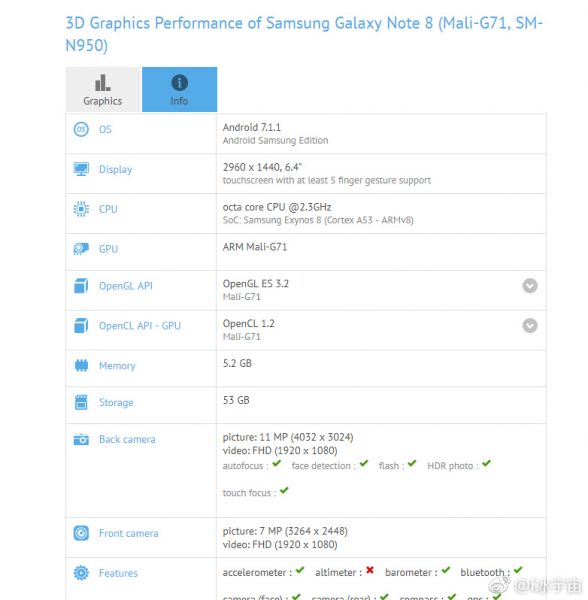Click the Display monitor icon
The width and height of the screenshot is (588, 600).
(81, 169)
